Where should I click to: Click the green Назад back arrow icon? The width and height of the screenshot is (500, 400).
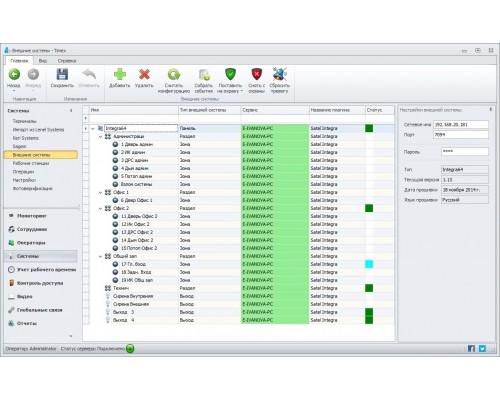click(14, 74)
